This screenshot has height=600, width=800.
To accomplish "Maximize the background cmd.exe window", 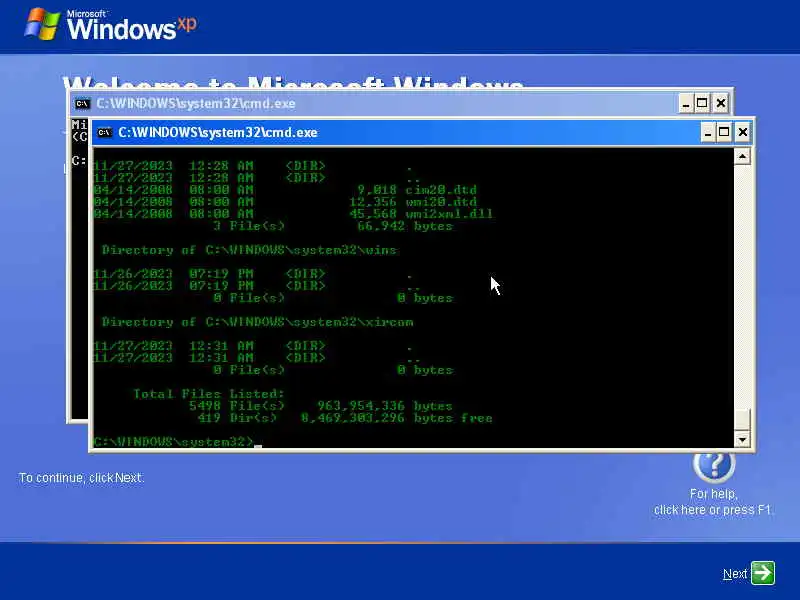I will coord(702,104).
